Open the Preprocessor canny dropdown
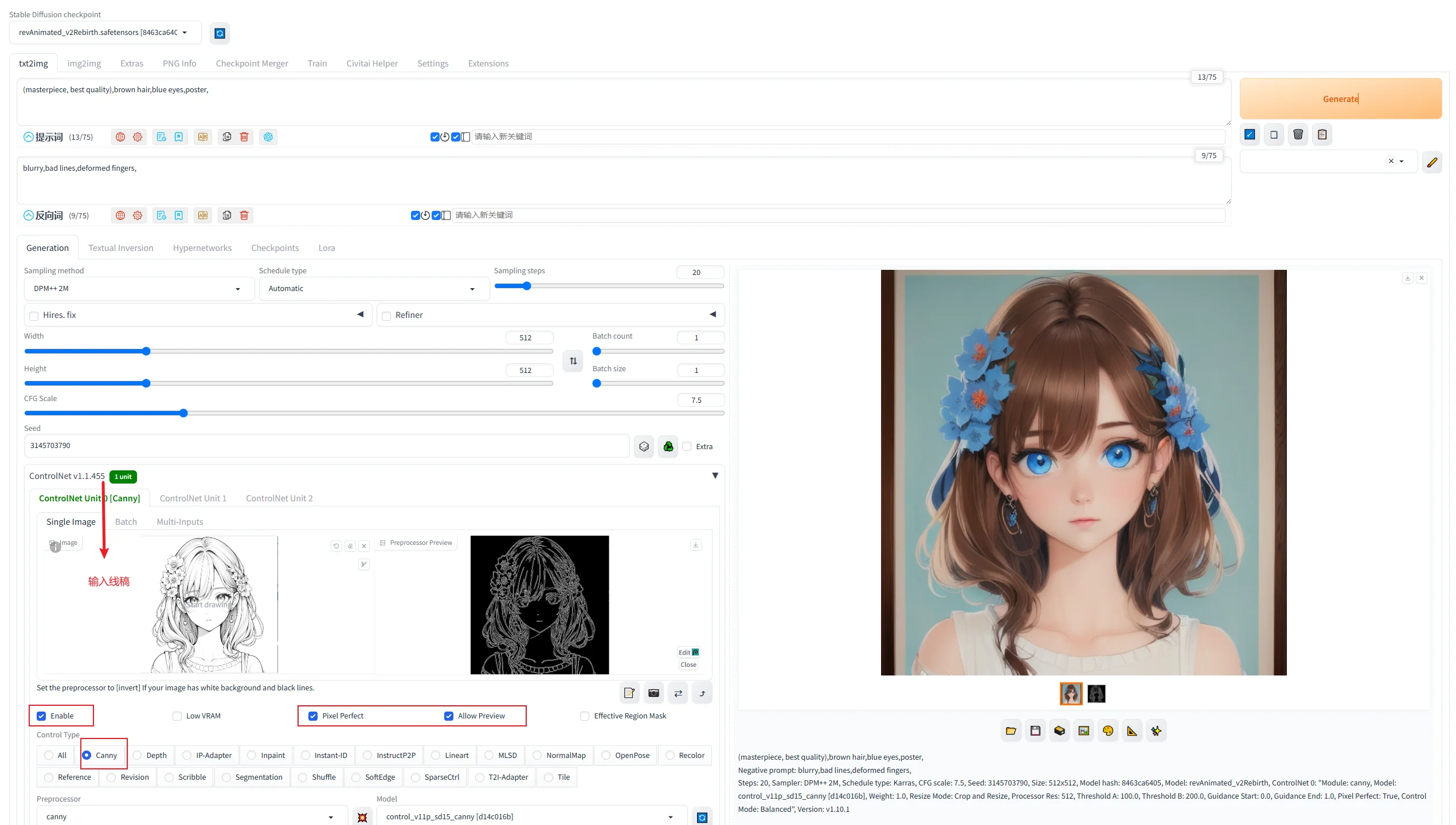Screen dimensions: 1456x825 point(192,817)
